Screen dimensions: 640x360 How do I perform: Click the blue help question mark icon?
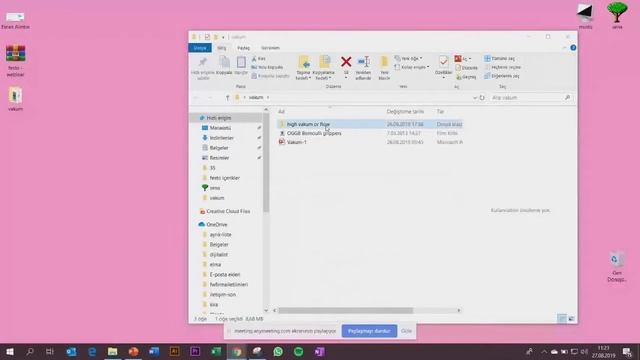[x=573, y=48]
